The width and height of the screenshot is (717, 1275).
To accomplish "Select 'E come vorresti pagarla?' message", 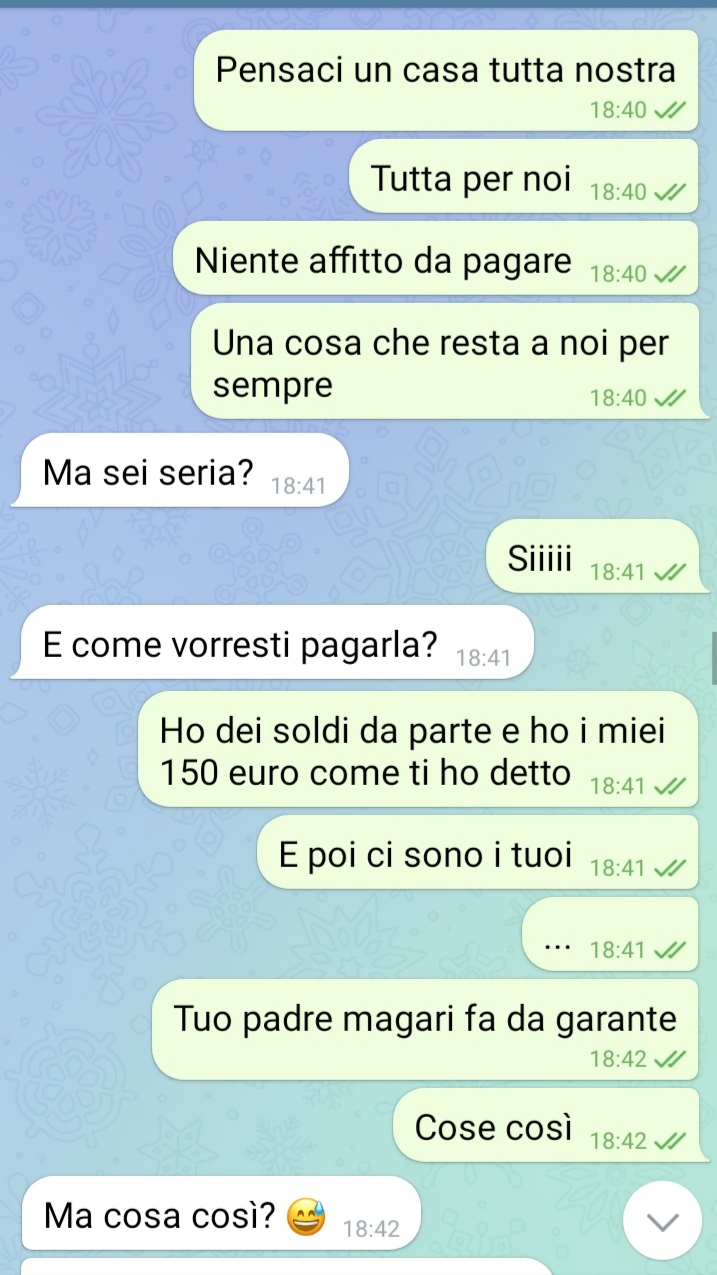I will (273, 643).
